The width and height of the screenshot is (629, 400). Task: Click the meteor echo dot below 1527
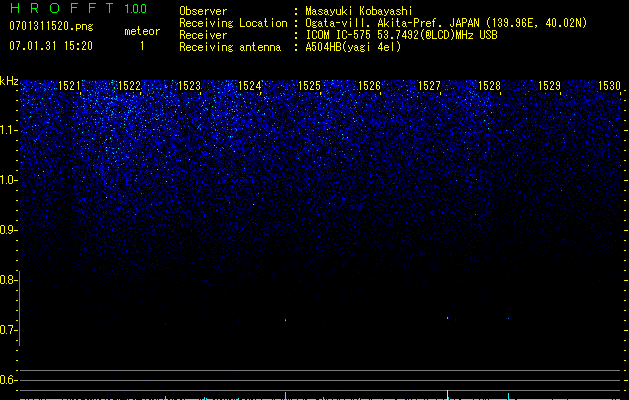pyautogui.click(x=447, y=318)
